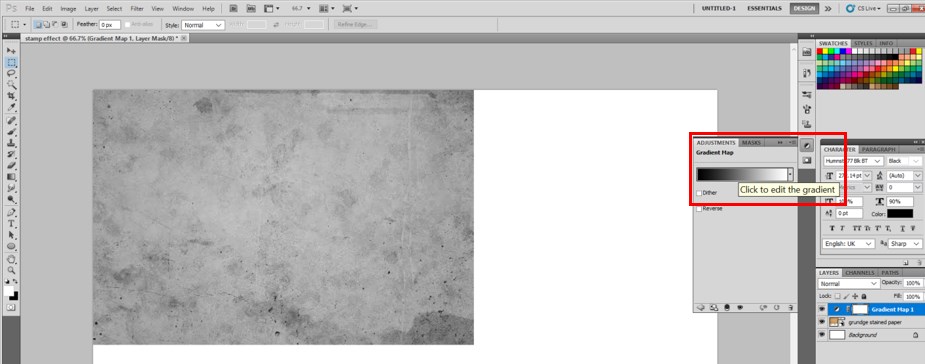Select the Rectangular Marquee tool in toolbox
This screenshot has height=364, width=925.
[x=11, y=63]
